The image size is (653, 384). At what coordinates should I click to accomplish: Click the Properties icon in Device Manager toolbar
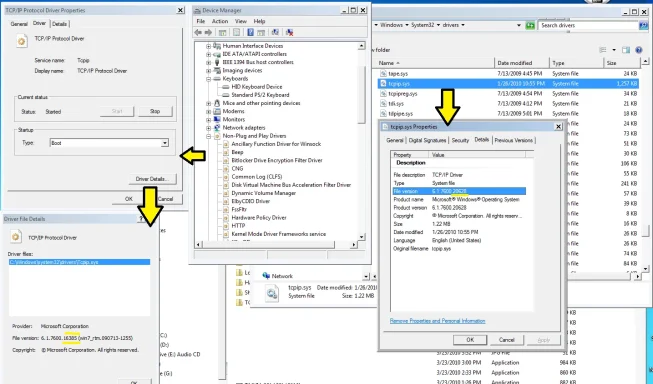click(x=237, y=32)
